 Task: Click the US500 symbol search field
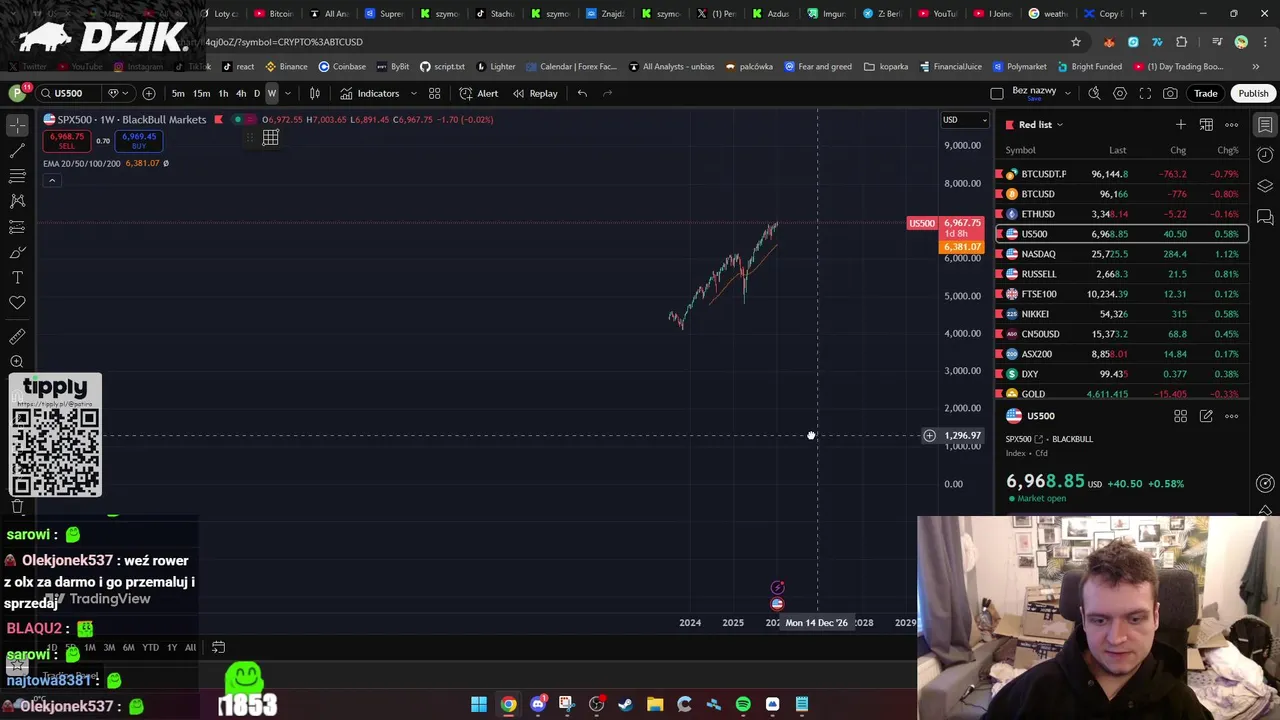[69, 93]
